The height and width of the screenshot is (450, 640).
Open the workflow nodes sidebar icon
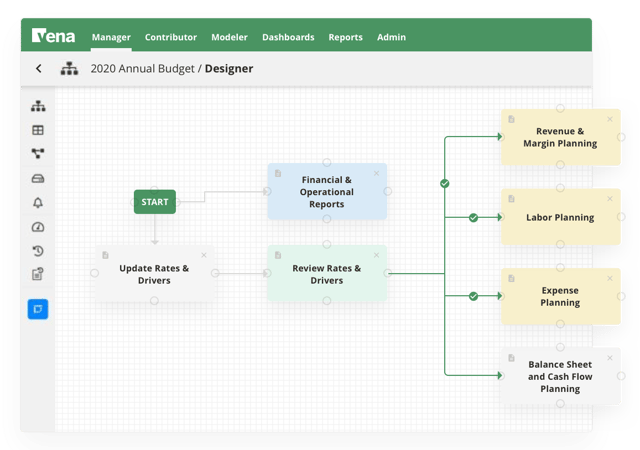point(38,154)
